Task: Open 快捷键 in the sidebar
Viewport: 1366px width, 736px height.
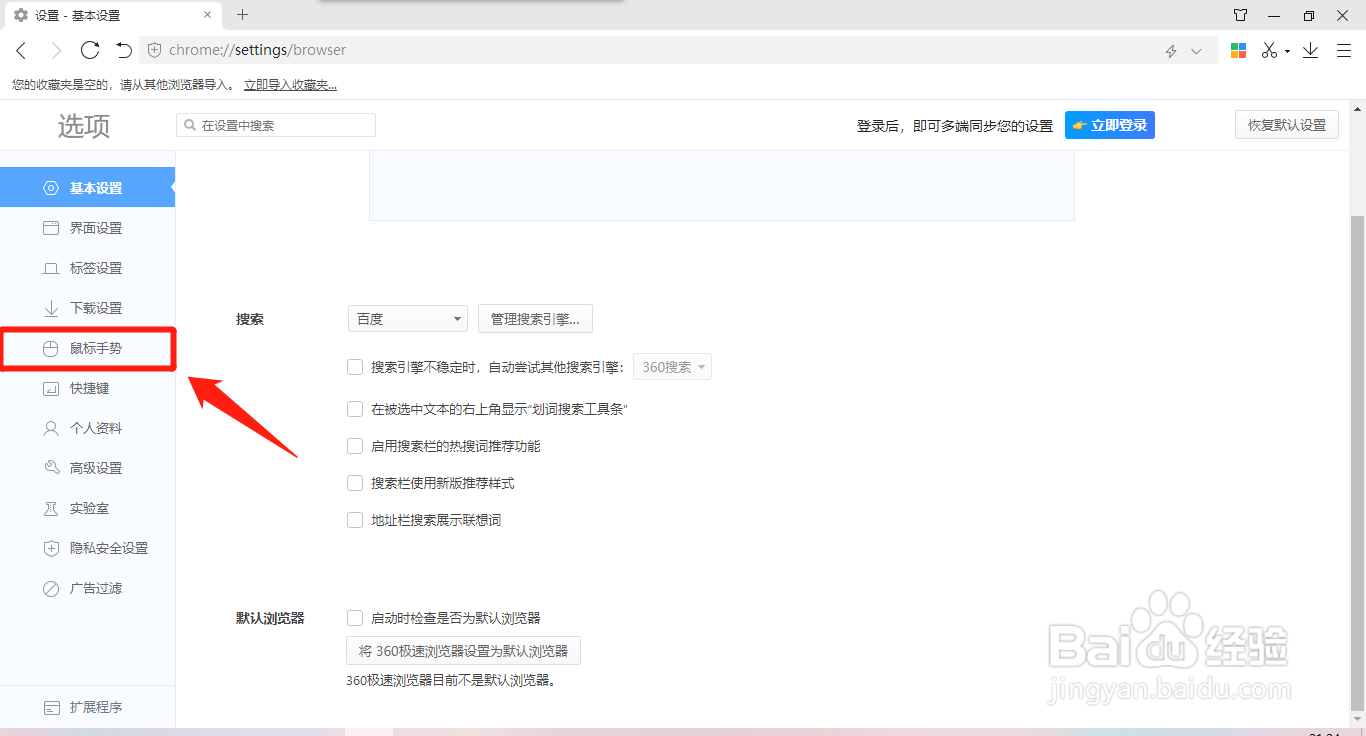Action: 87,388
